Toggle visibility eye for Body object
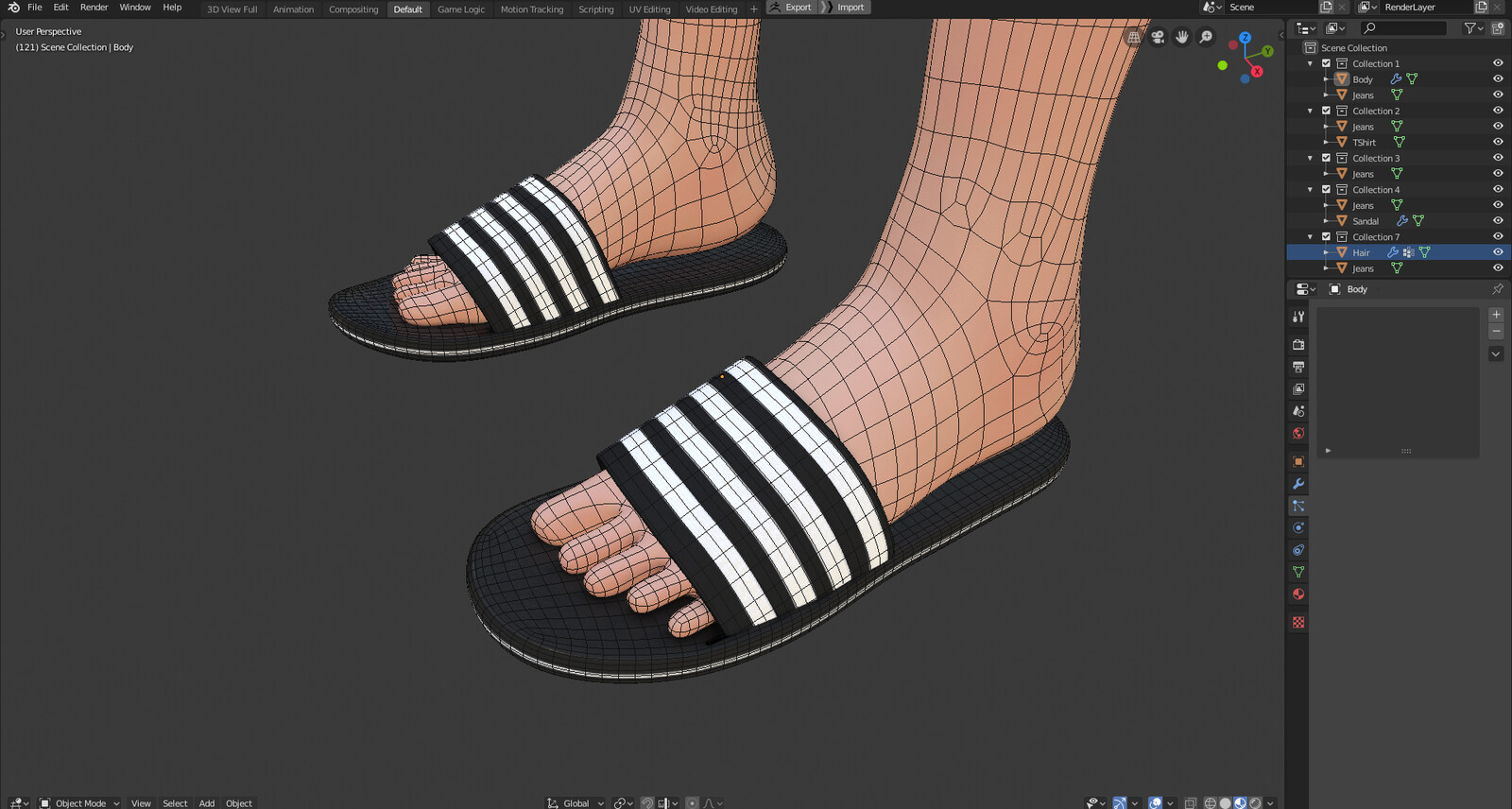 click(x=1498, y=79)
